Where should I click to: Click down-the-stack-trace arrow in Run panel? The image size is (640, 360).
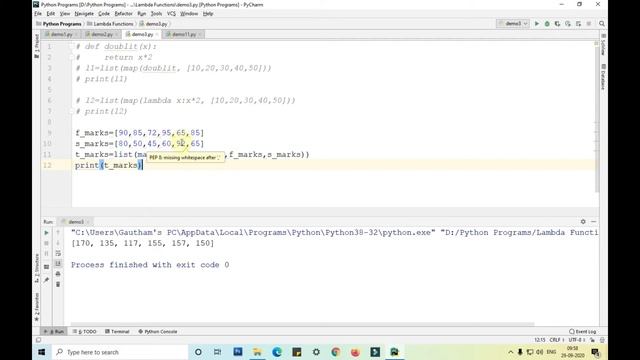58,243
